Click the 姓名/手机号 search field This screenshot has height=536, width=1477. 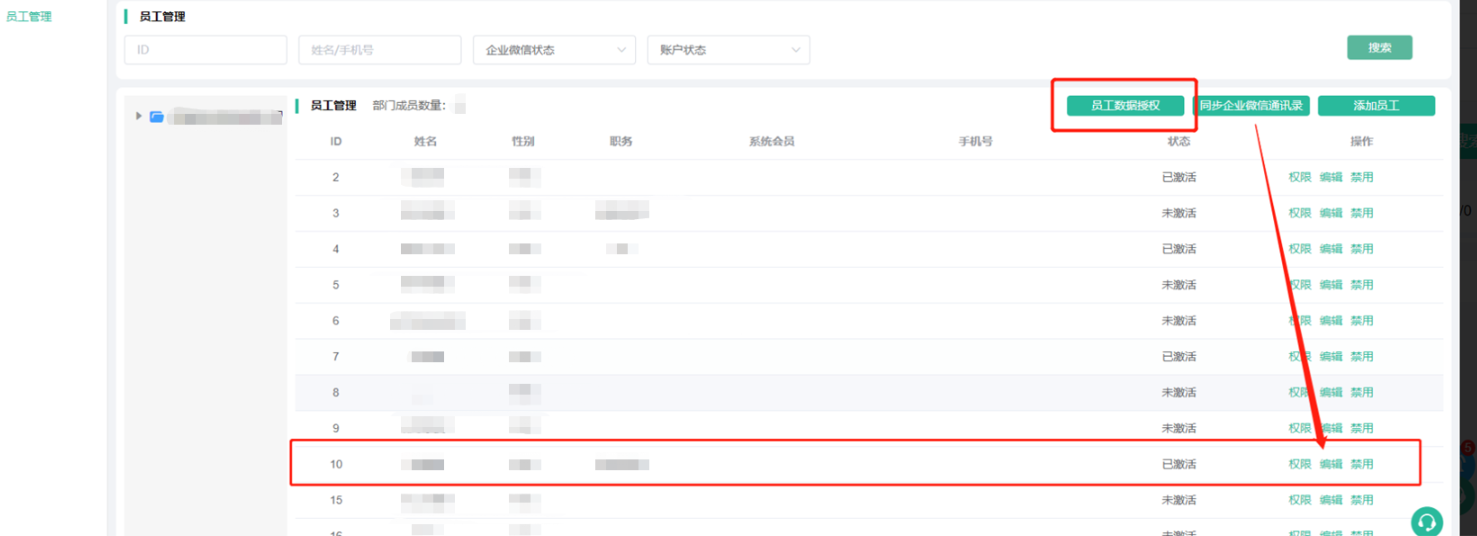click(x=379, y=50)
